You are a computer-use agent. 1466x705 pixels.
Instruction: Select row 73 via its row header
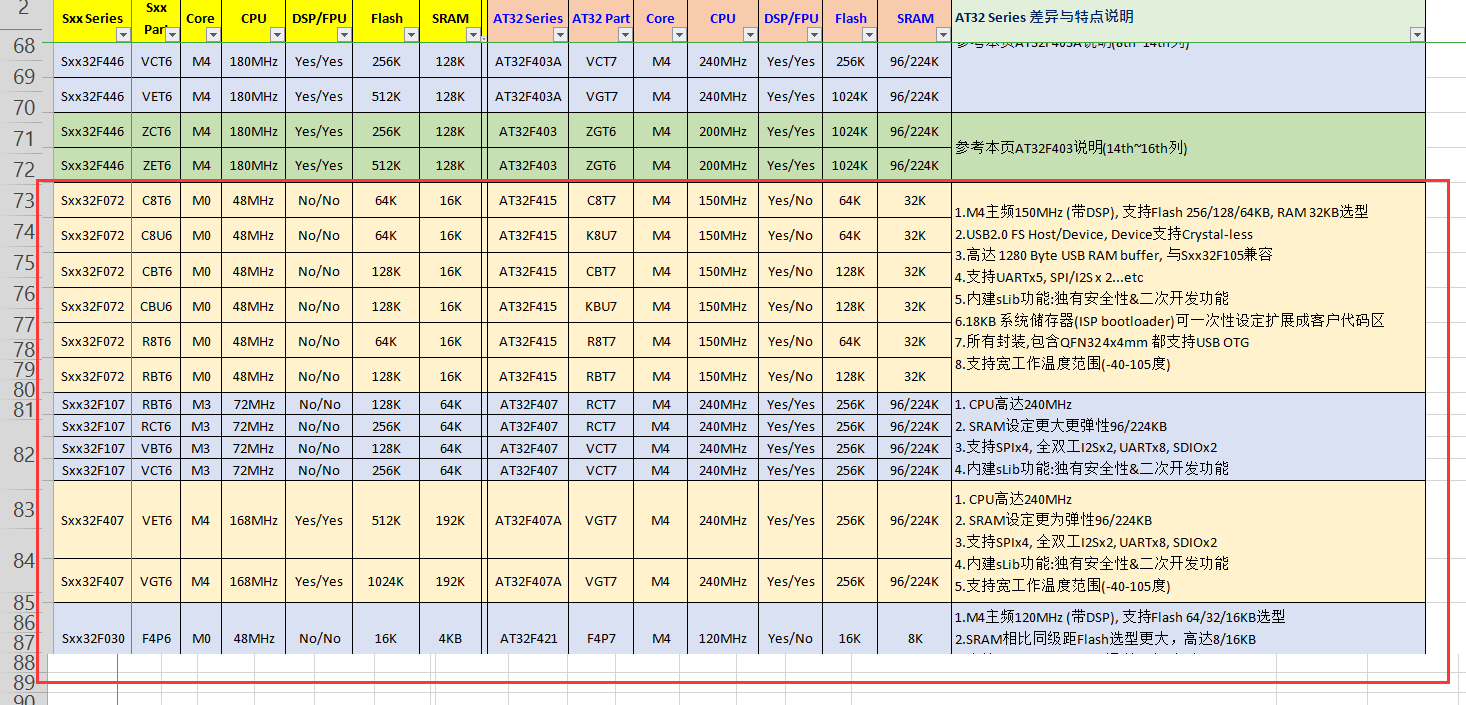24,201
